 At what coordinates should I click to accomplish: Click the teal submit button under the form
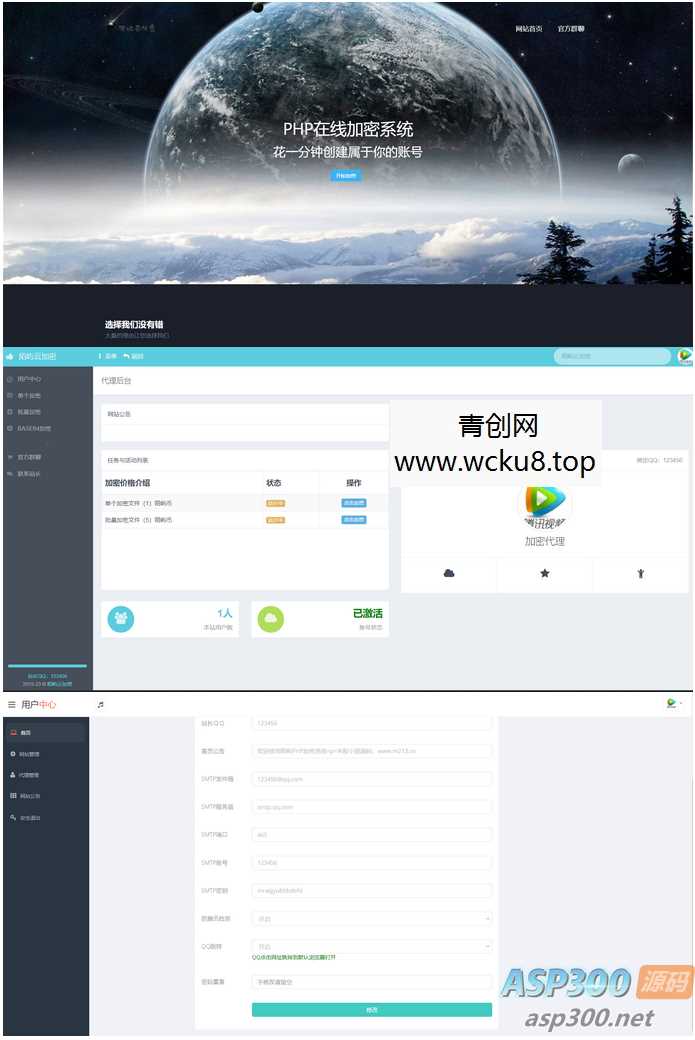pyautogui.click(x=372, y=1009)
